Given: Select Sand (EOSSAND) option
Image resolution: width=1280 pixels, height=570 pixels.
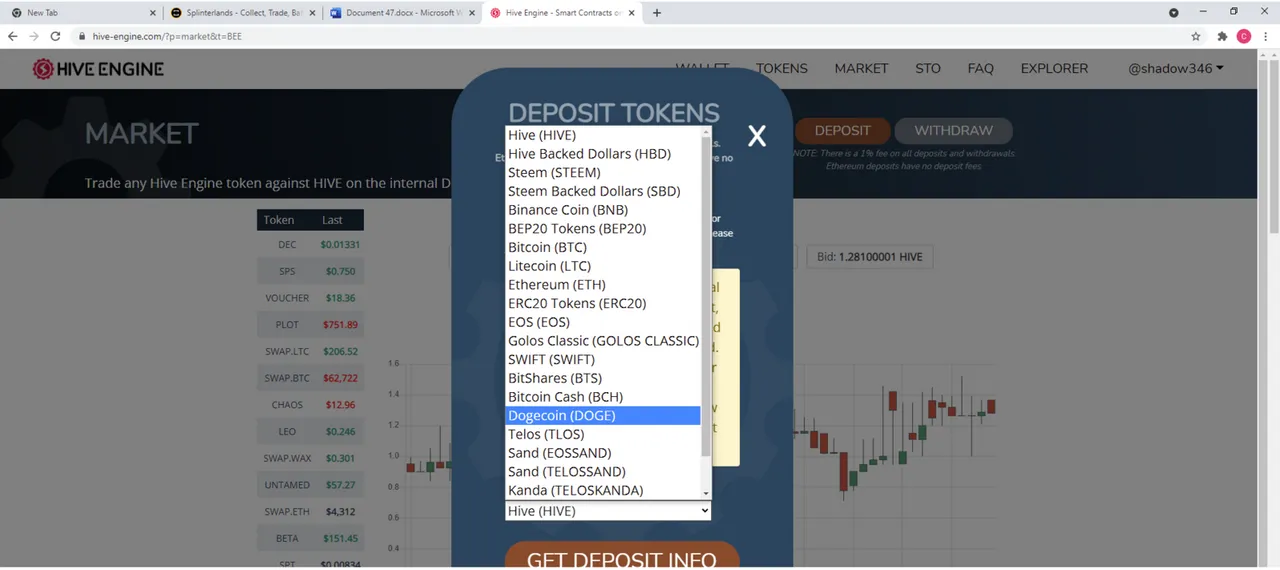Looking at the screenshot, I should pos(603,453).
